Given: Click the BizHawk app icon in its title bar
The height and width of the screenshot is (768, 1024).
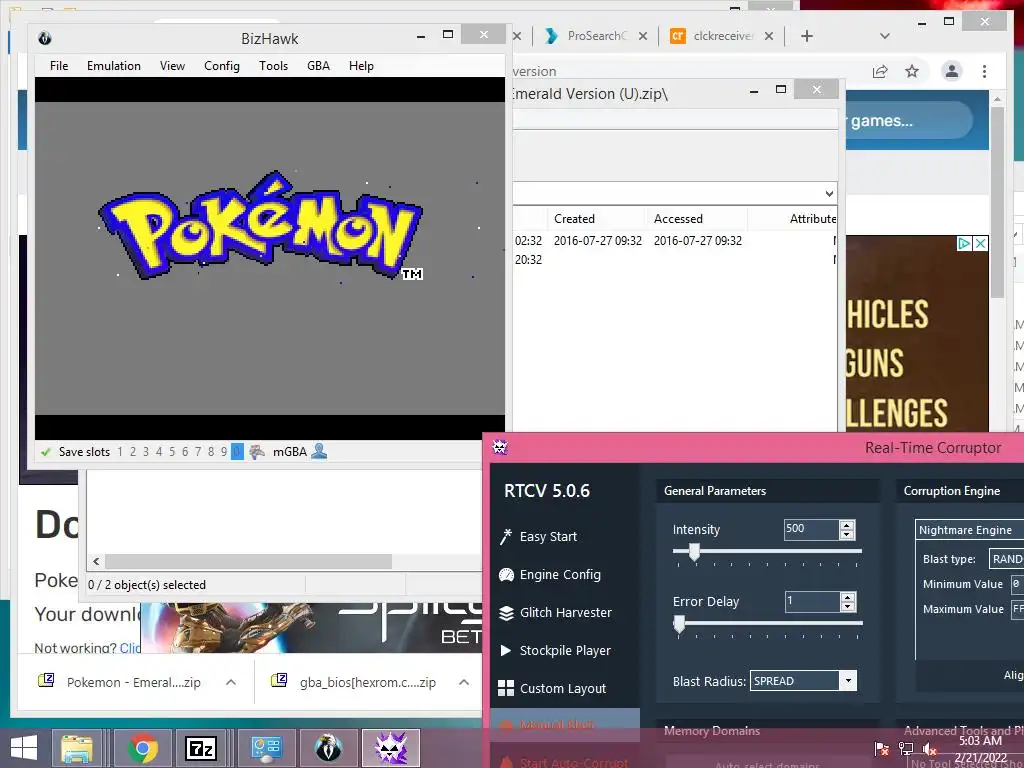Looking at the screenshot, I should pyautogui.click(x=45, y=39).
